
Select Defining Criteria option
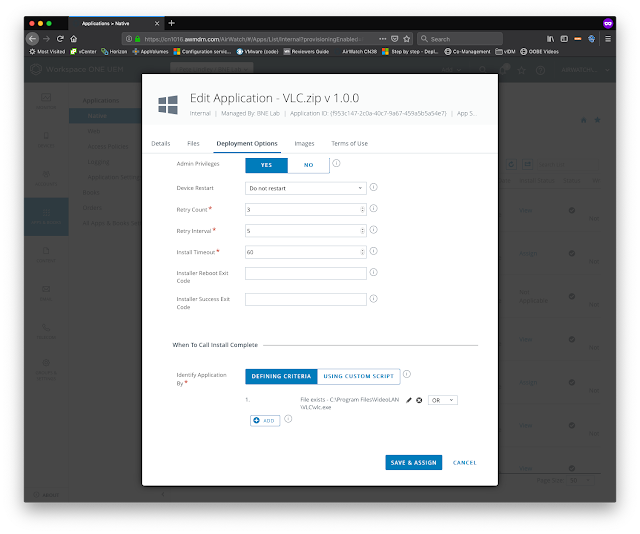click(281, 376)
